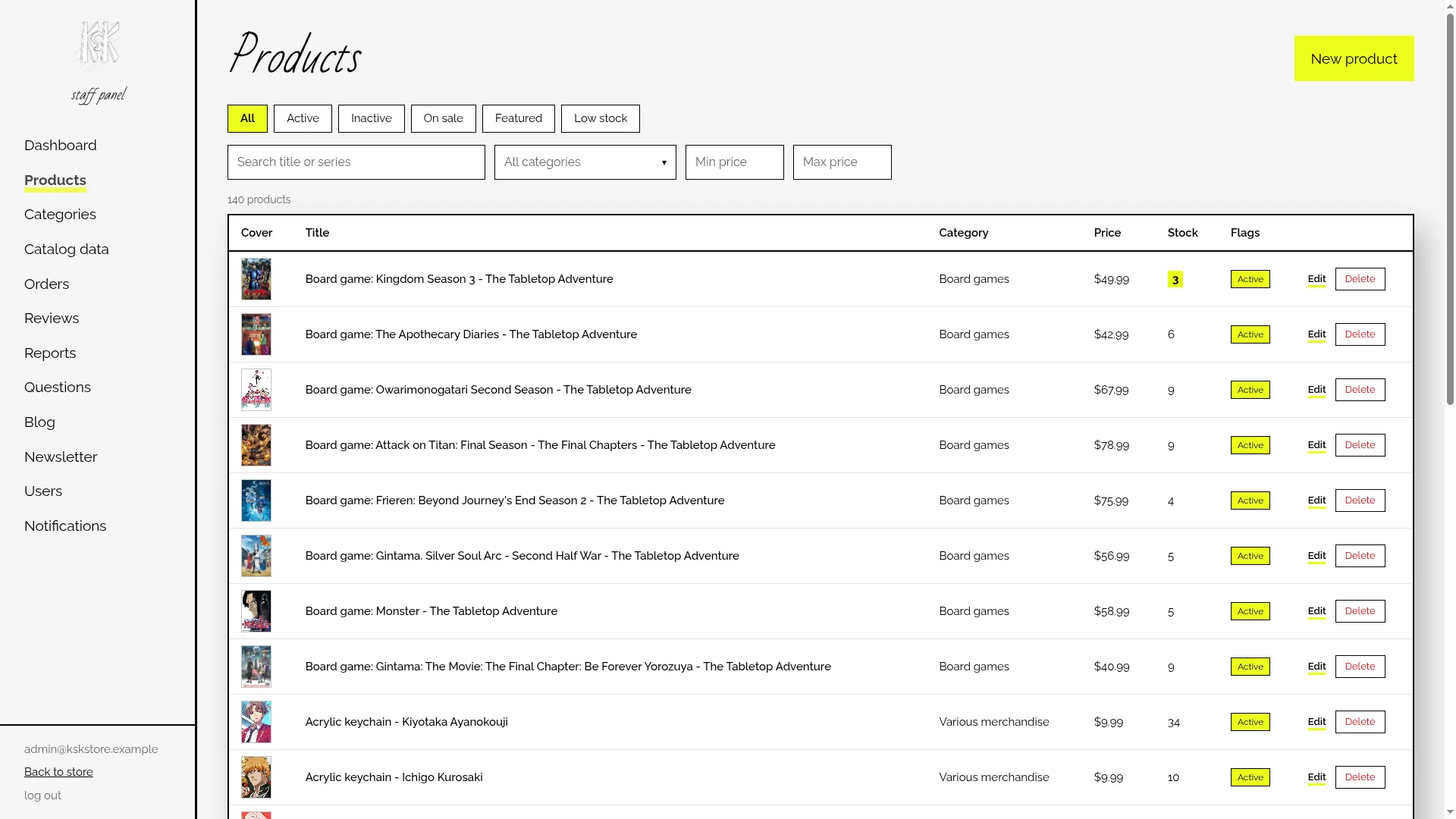Delete the Kiyotaka Ayanokouji keychain

click(x=1360, y=722)
